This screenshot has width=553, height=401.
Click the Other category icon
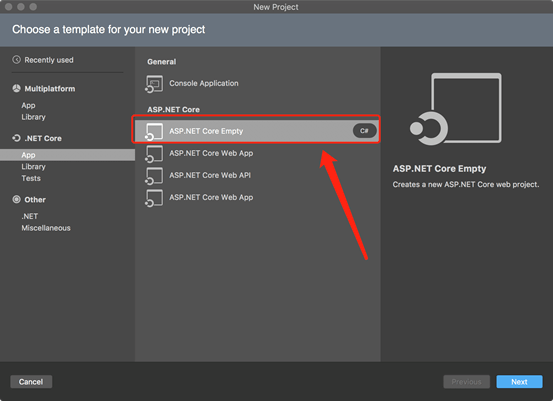tap(17, 199)
